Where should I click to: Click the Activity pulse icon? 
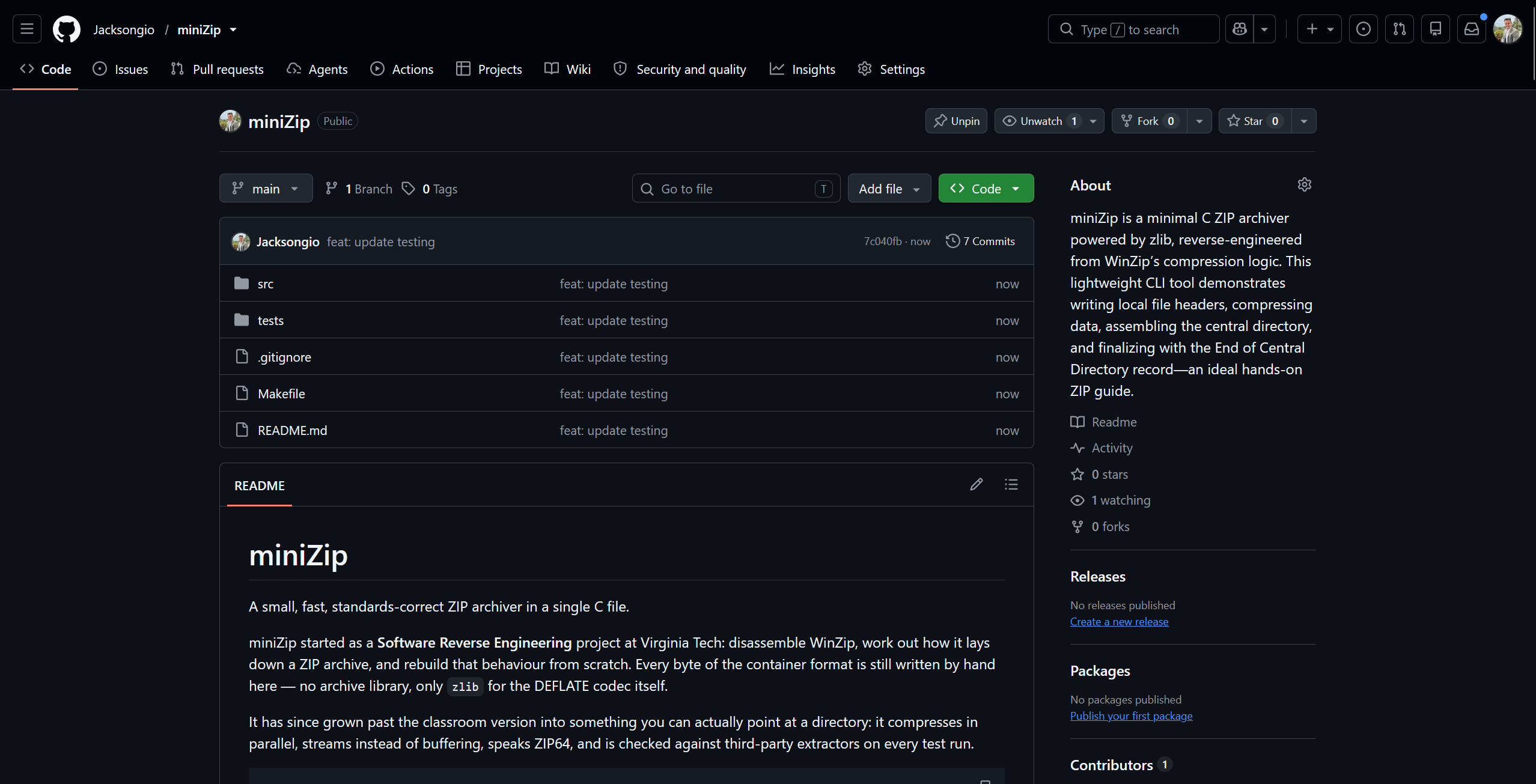[x=1077, y=448]
